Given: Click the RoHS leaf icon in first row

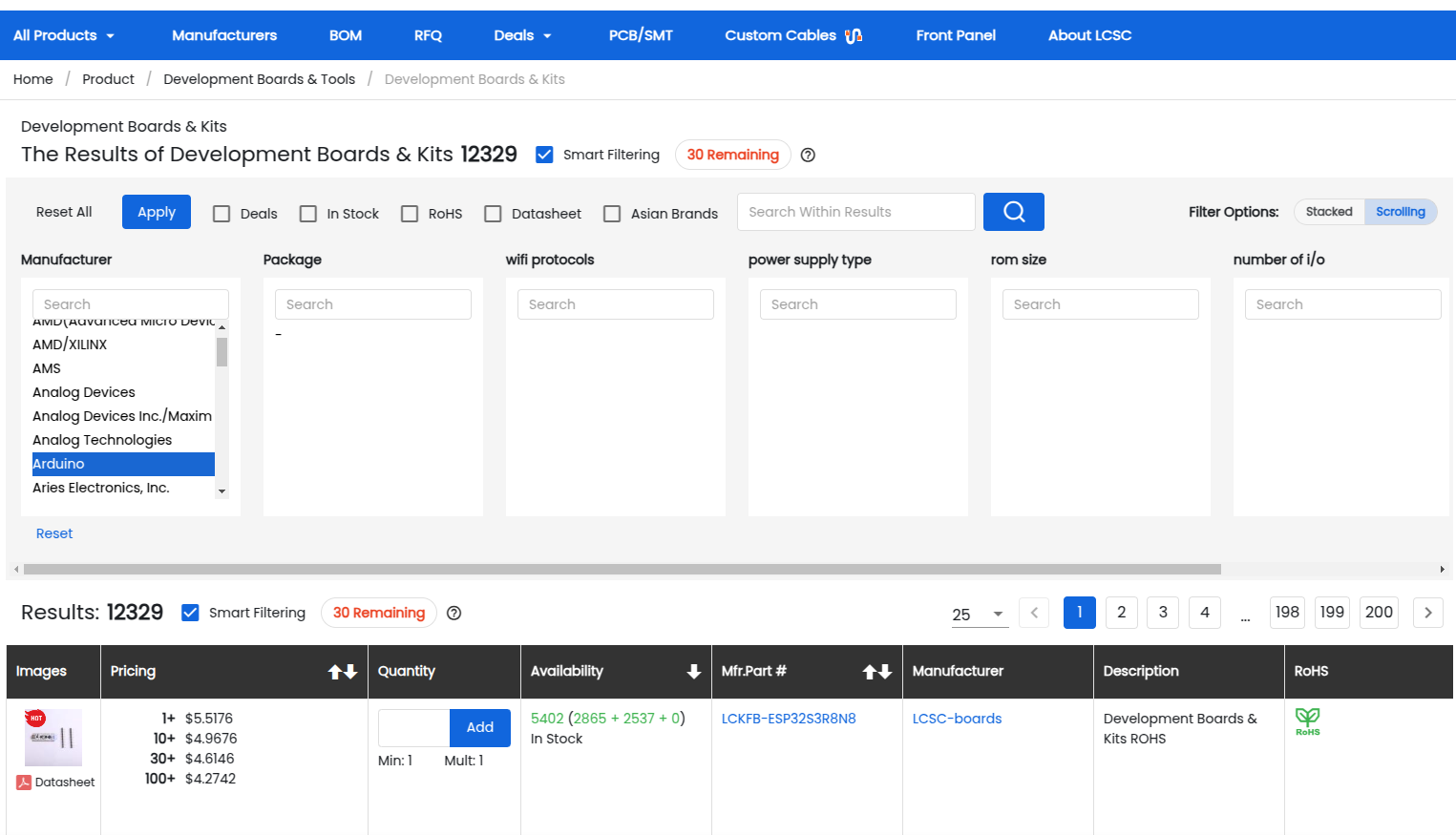Looking at the screenshot, I should [x=1307, y=721].
